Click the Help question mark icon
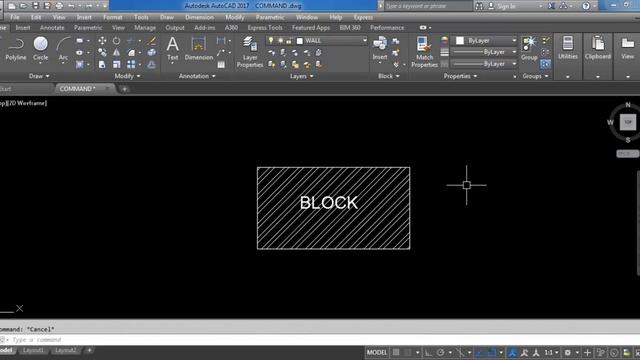Viewport: 640px width, 360px height. tap(586, 6)
